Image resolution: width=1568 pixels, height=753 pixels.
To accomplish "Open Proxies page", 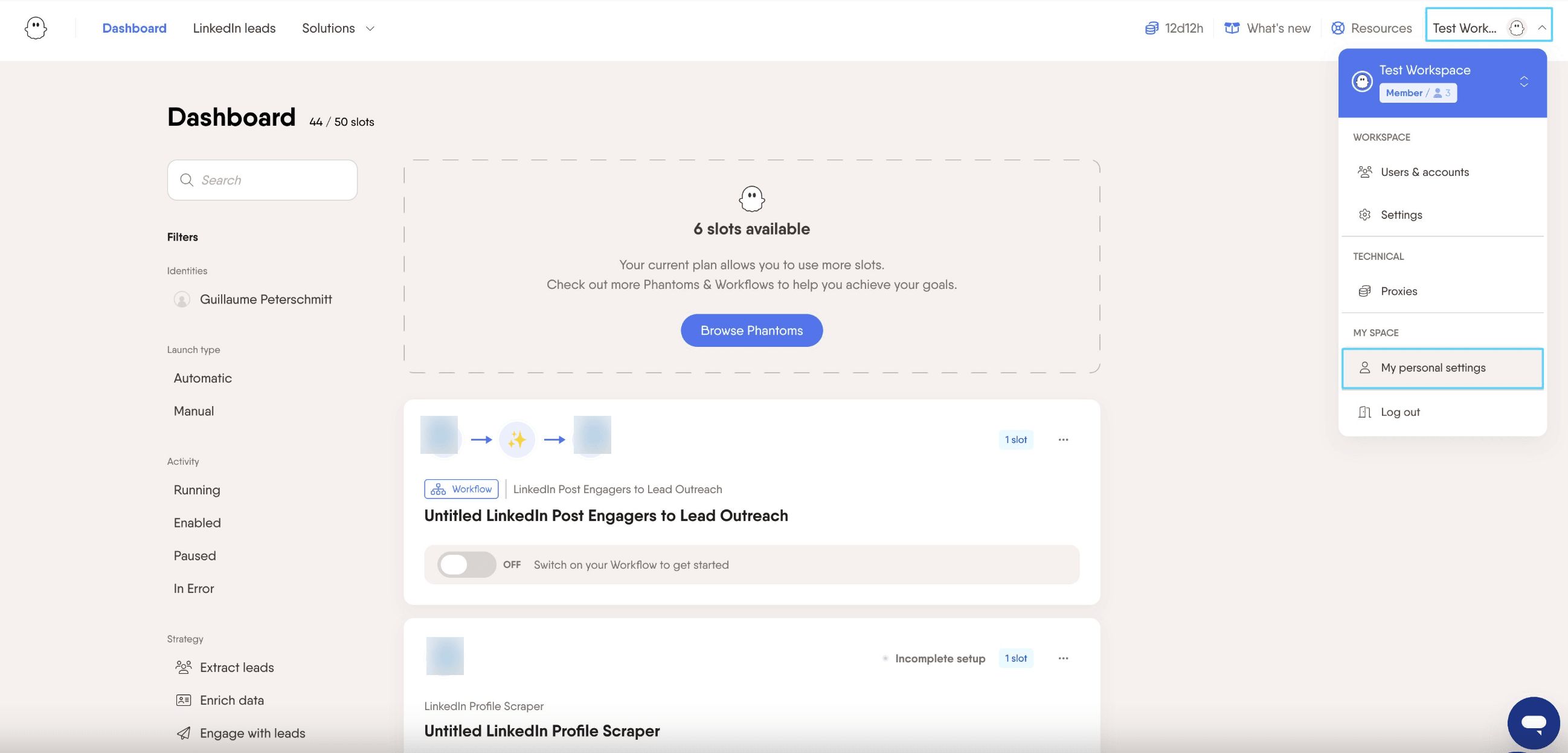I will [1442, 291].
